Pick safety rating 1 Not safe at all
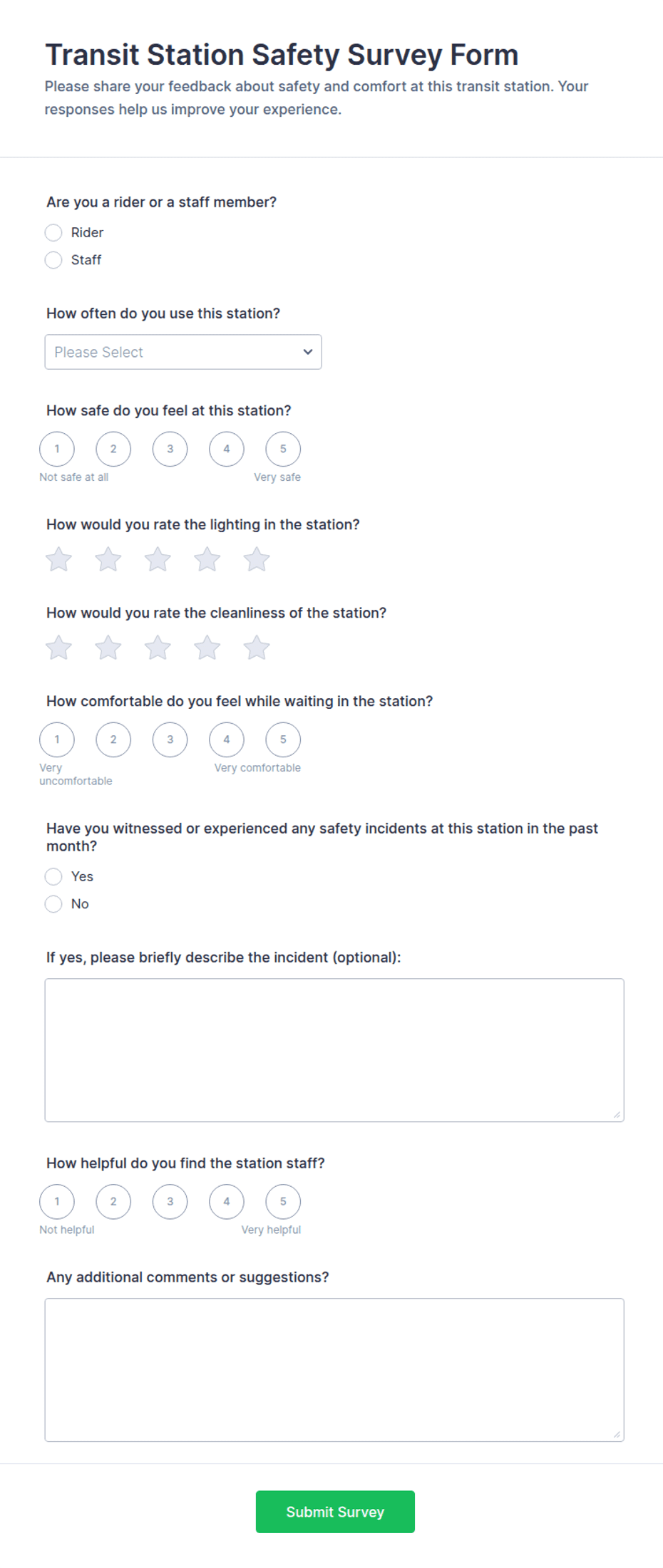 (57, 450)
